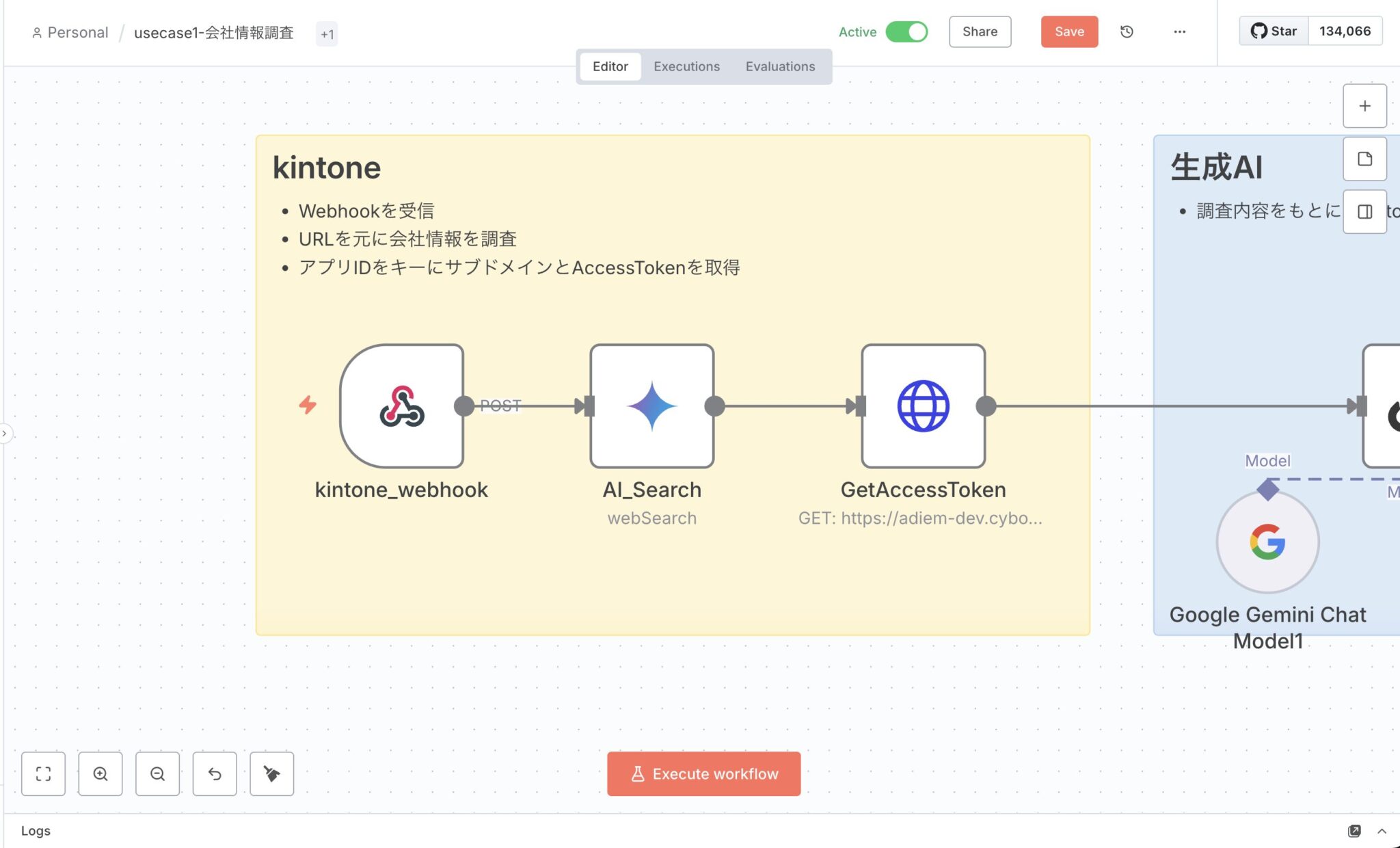Click the zoom in magnifier icon
The image size is (1400, 848).
tap(100, 773)
